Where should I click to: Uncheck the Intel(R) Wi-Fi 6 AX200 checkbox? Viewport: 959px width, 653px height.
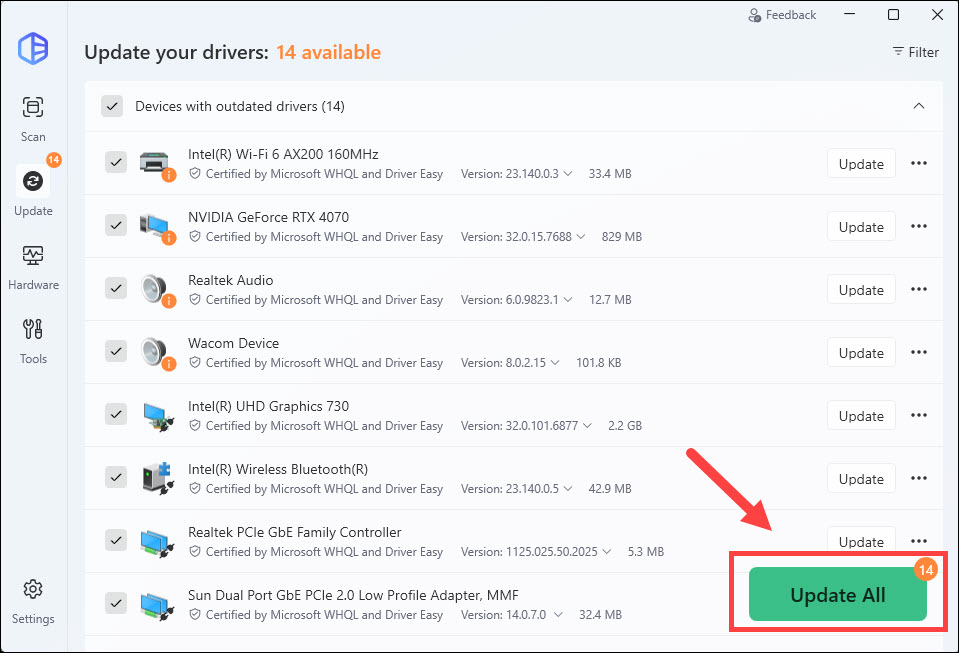click(x=116, y=162)
